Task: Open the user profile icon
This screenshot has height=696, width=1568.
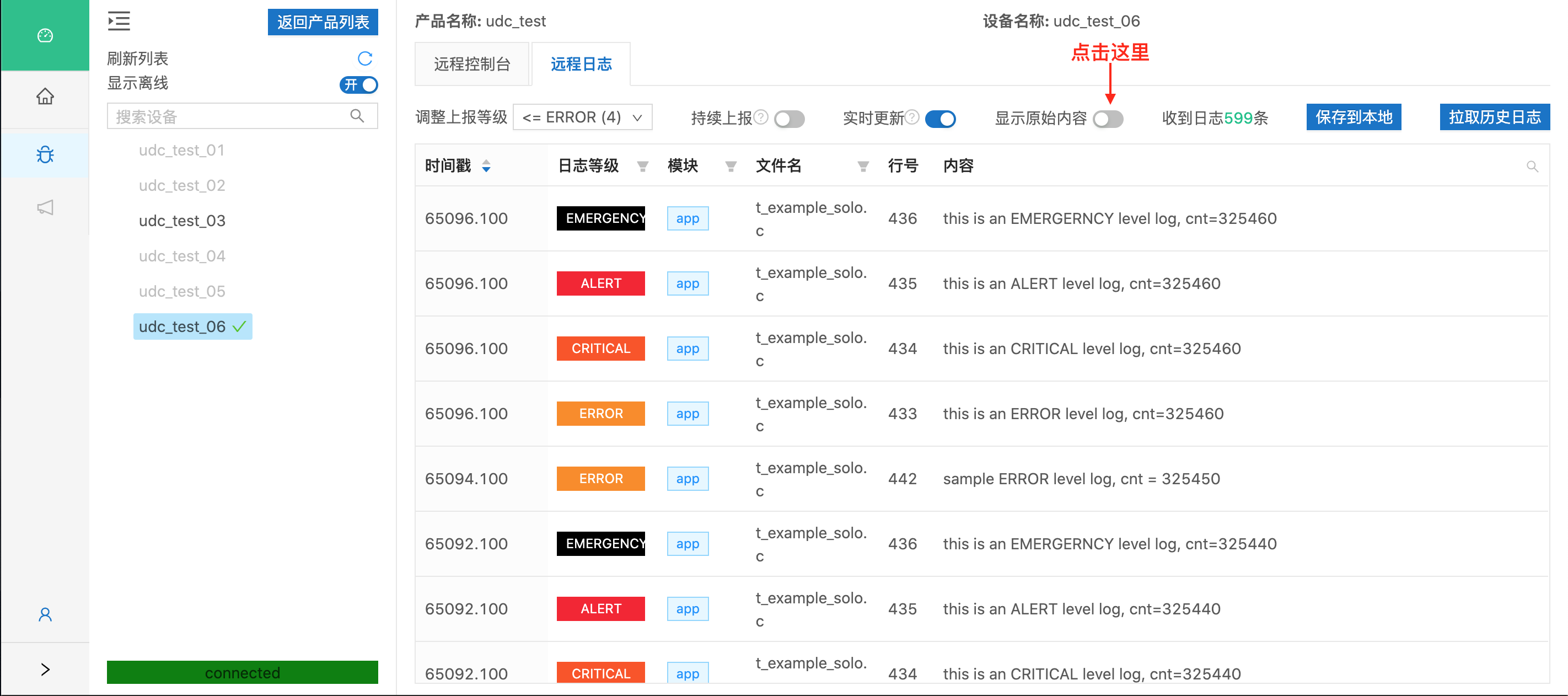Action: pos(45,614)
